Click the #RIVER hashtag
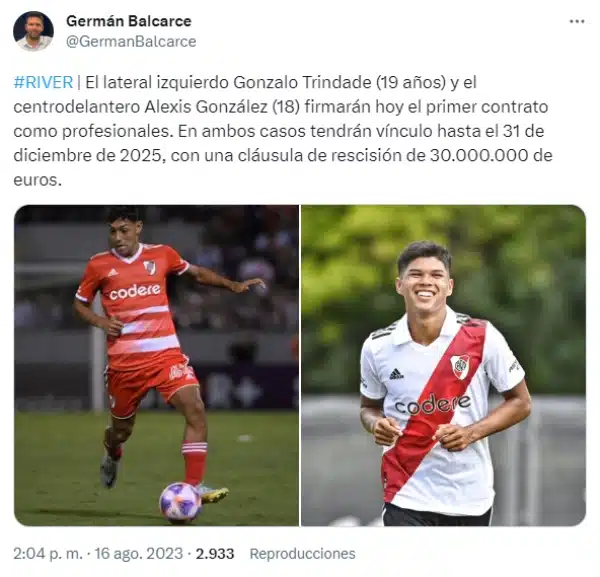600x577 pixels. [43, 82]
